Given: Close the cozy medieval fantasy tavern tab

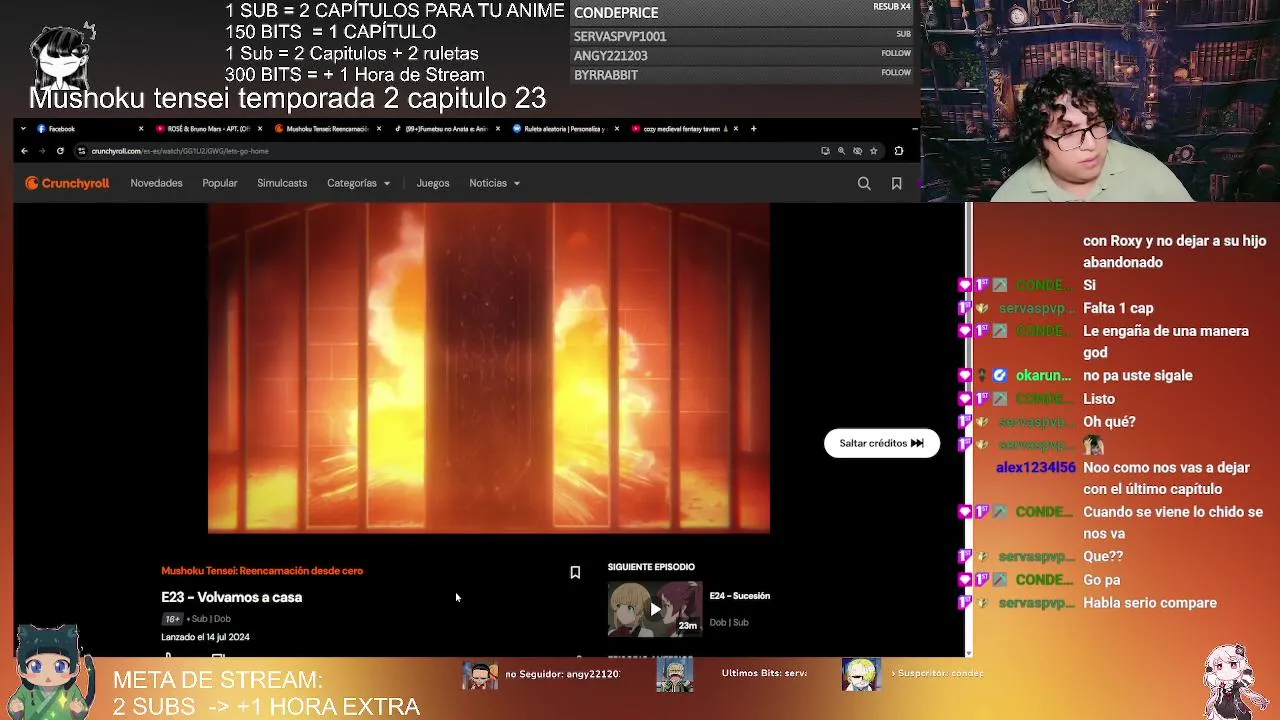Looking at the screenshot, I should [x=735, y=128].
